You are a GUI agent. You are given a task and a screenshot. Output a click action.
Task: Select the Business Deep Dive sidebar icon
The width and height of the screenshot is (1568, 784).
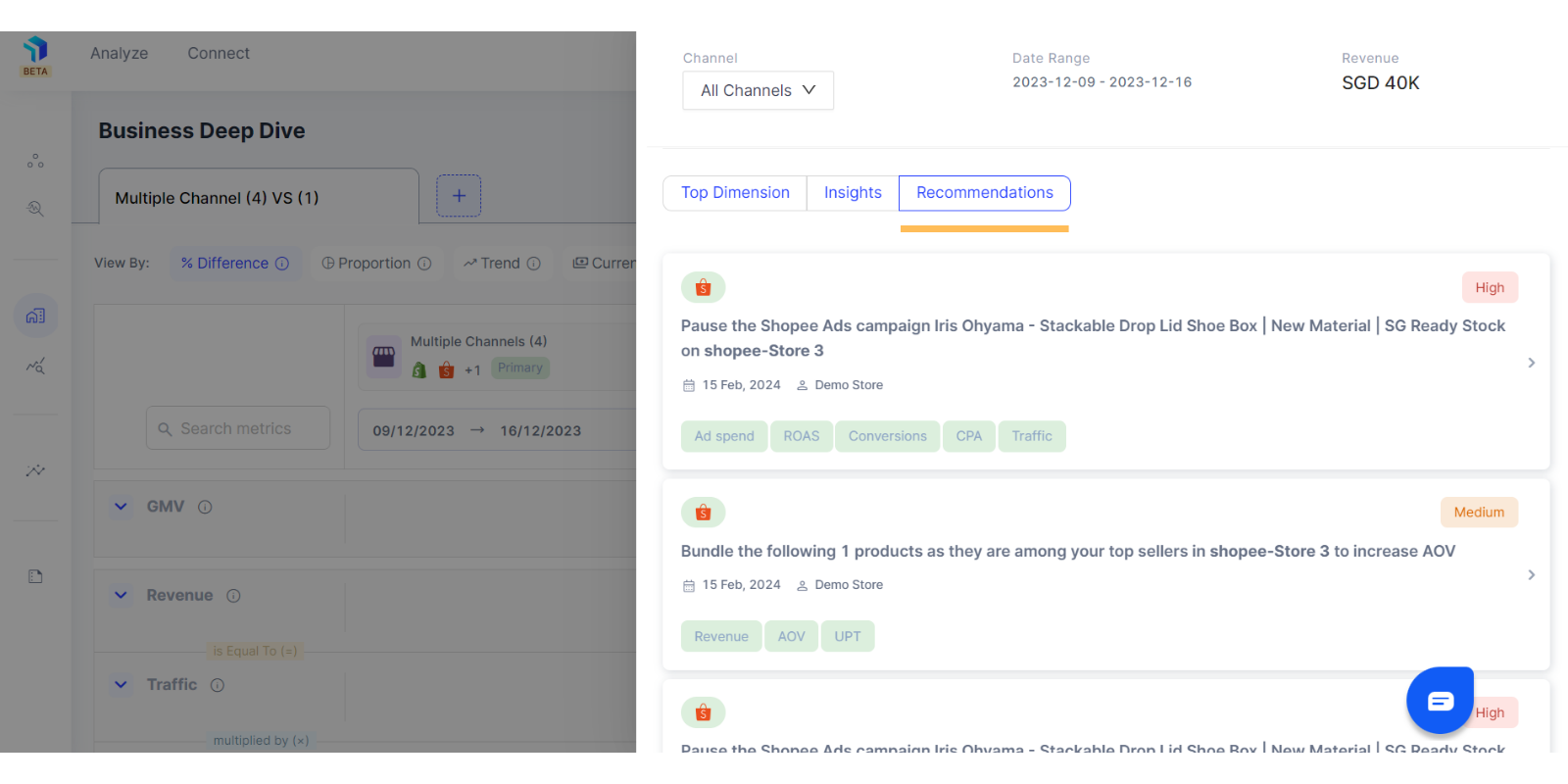35,316
